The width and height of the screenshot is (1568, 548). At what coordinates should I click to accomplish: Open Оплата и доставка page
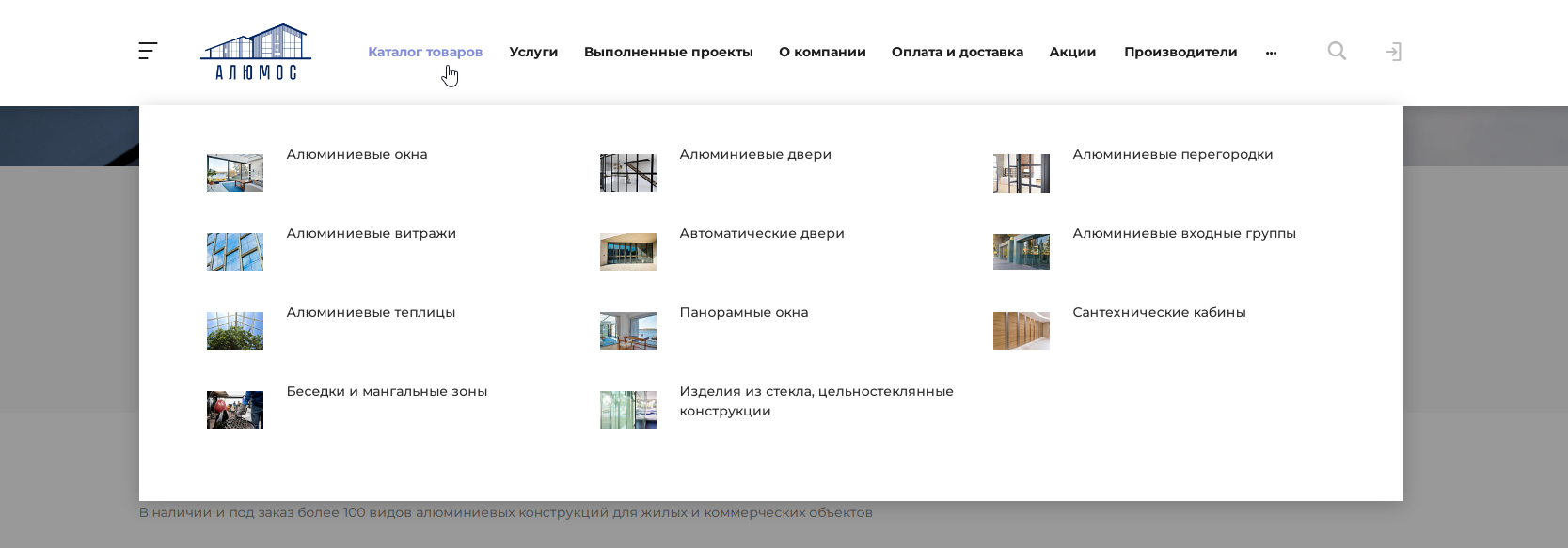pos(957,52)
